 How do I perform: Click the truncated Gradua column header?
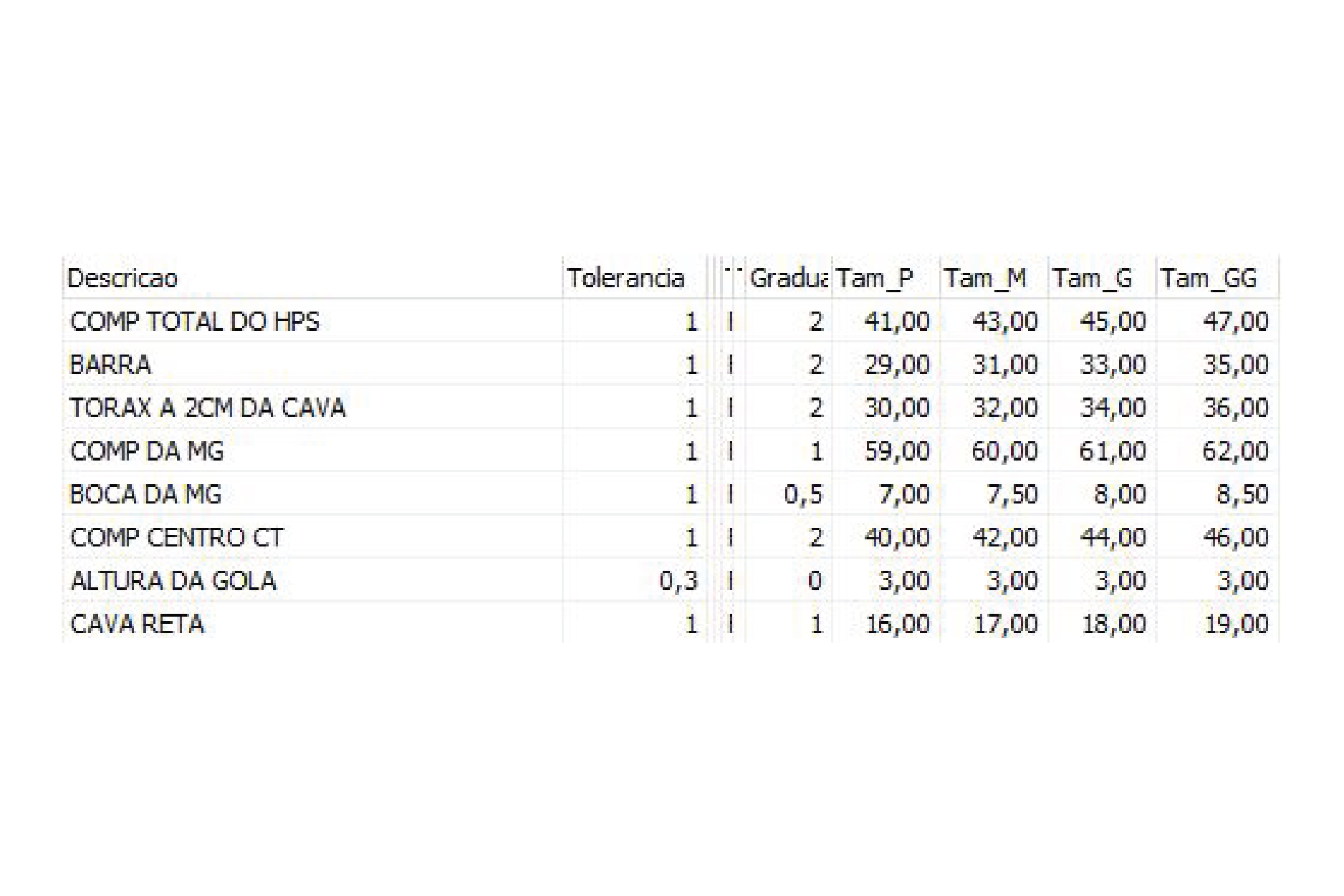click(x=789, y=278)
